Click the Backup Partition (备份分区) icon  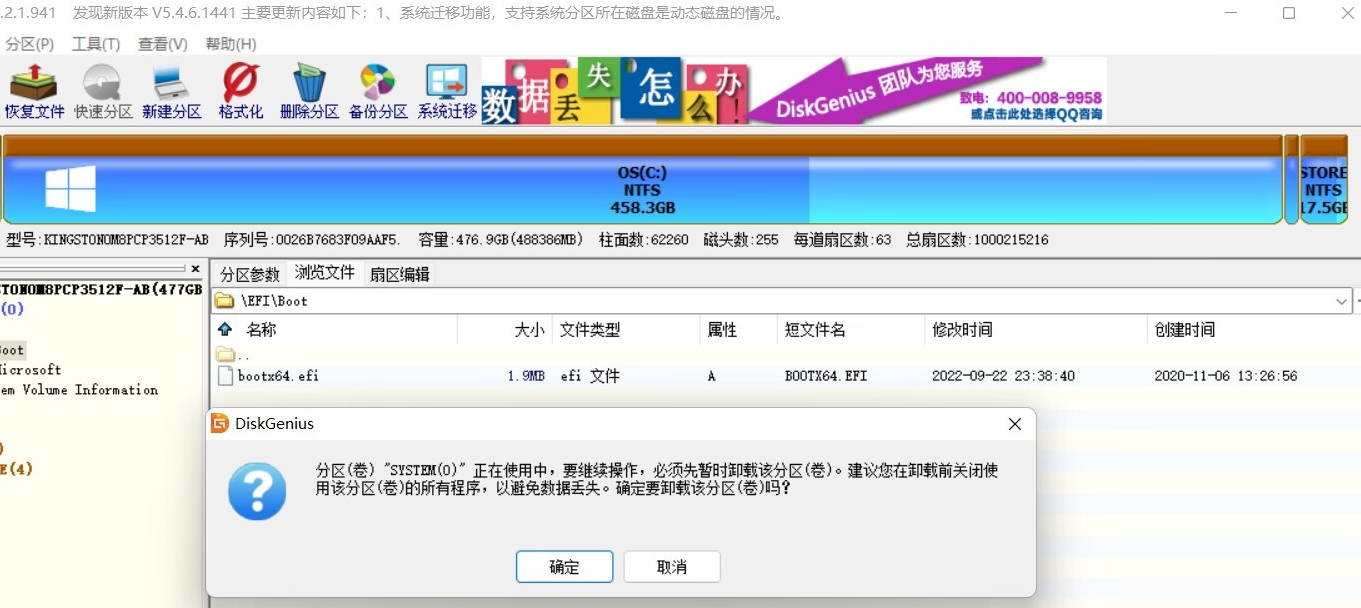coord(378,92)
